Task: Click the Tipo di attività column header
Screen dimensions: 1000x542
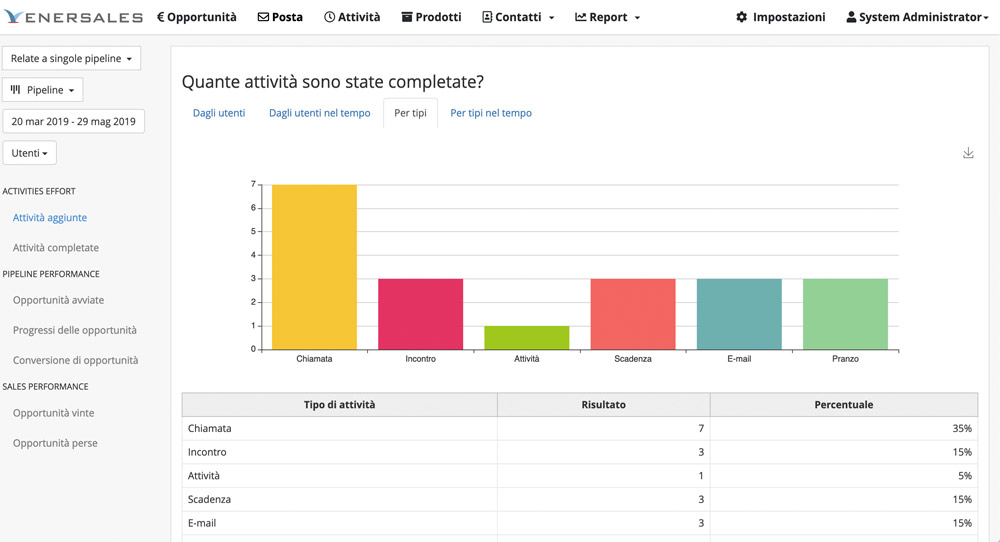Action: coord(339,404)
